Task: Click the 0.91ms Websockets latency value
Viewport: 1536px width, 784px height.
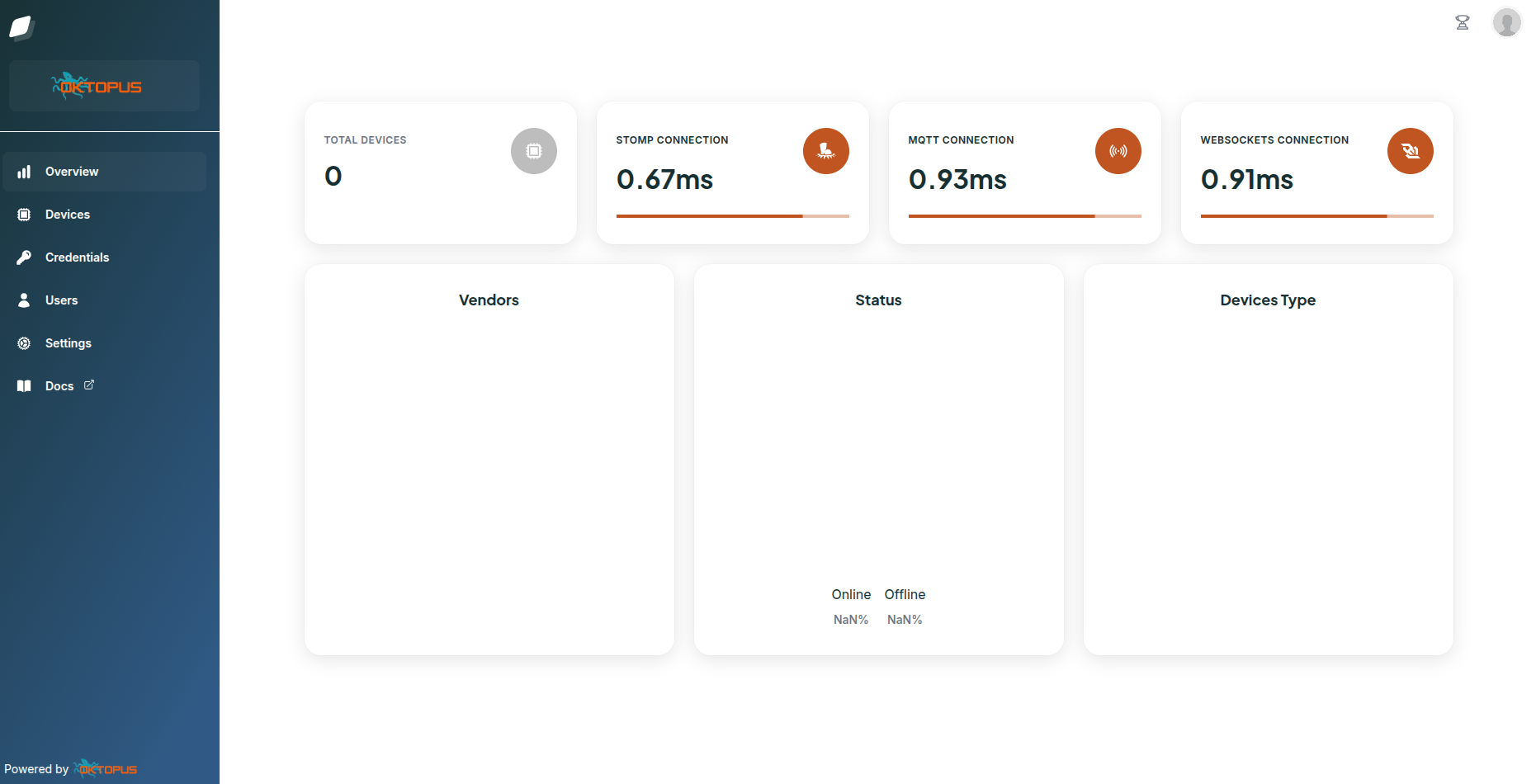Action: pos(1247,179)
